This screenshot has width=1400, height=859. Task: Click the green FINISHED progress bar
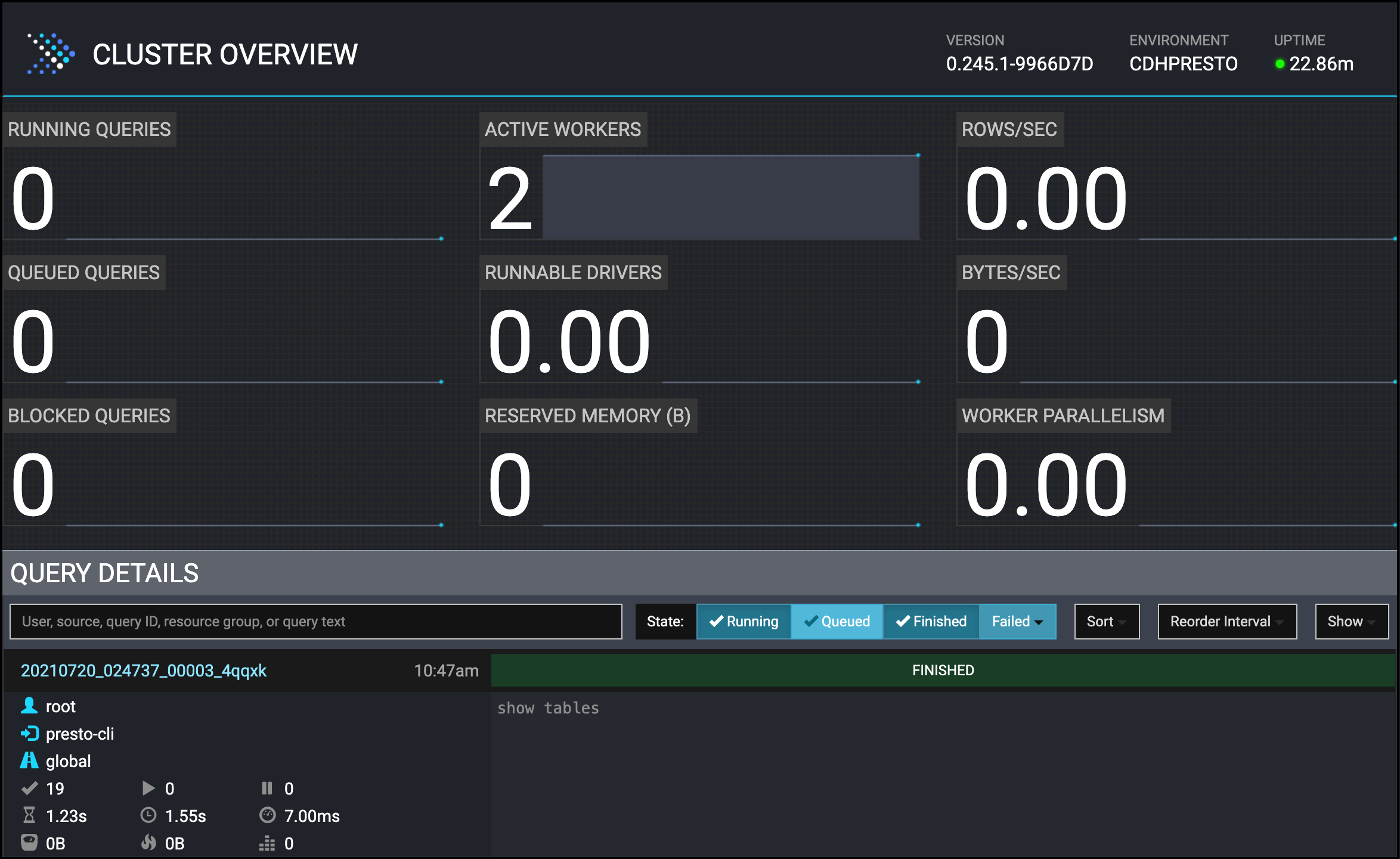tap(943, 670)
